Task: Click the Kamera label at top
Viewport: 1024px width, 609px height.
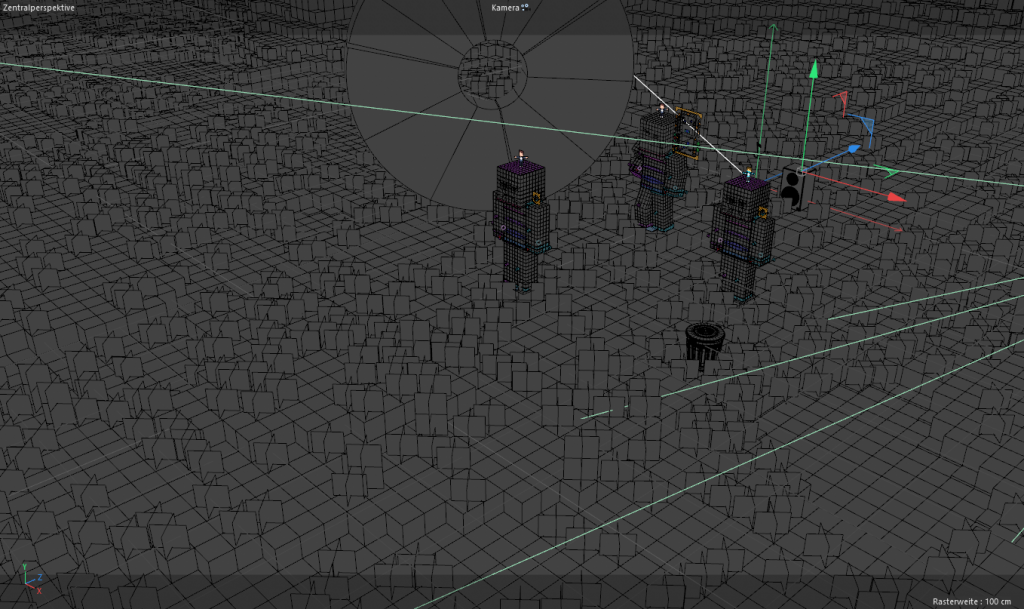Action: point(505,8)
